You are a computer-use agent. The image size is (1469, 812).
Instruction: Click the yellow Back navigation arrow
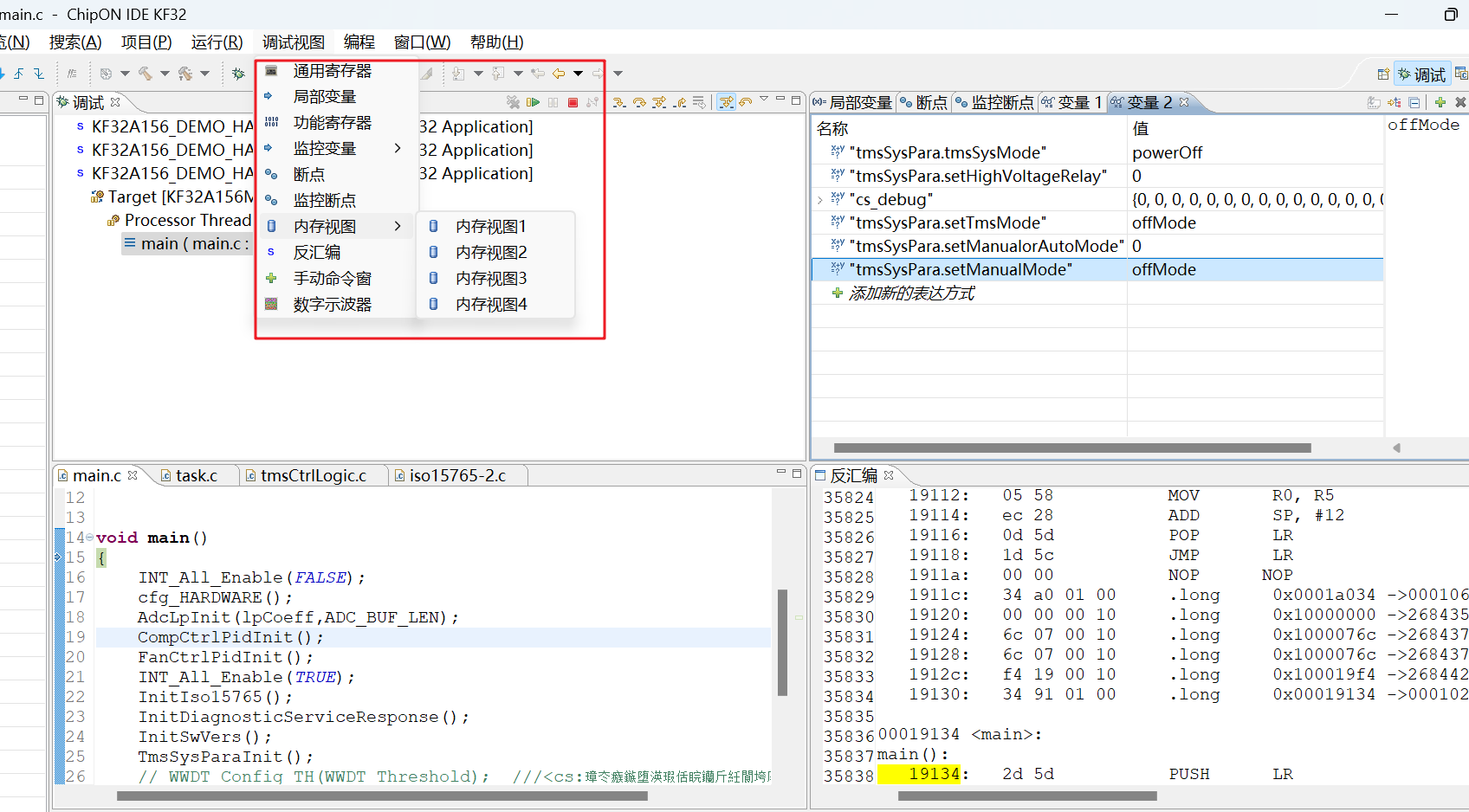(x=559, y=74)
